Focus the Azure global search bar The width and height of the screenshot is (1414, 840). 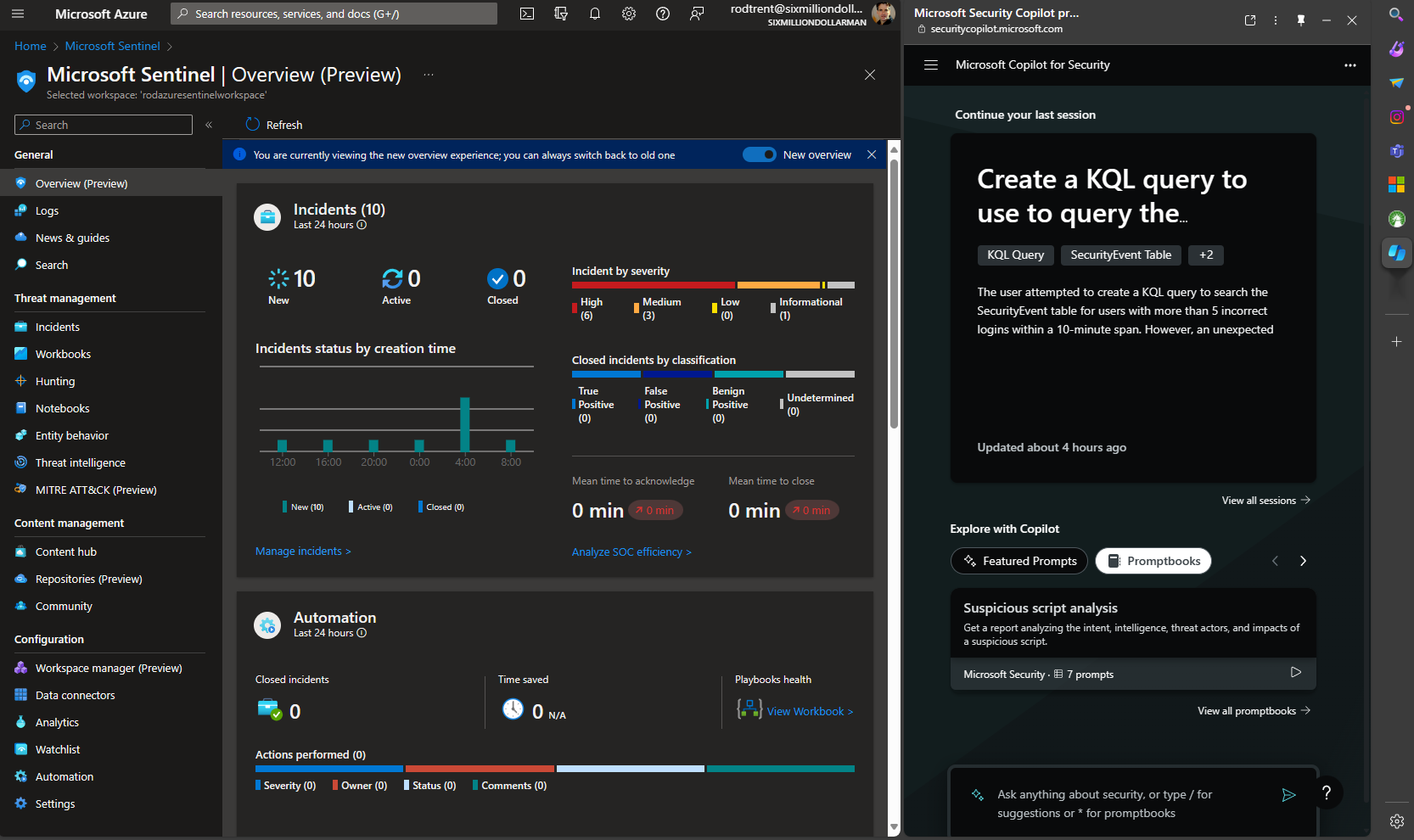point(334,14)
